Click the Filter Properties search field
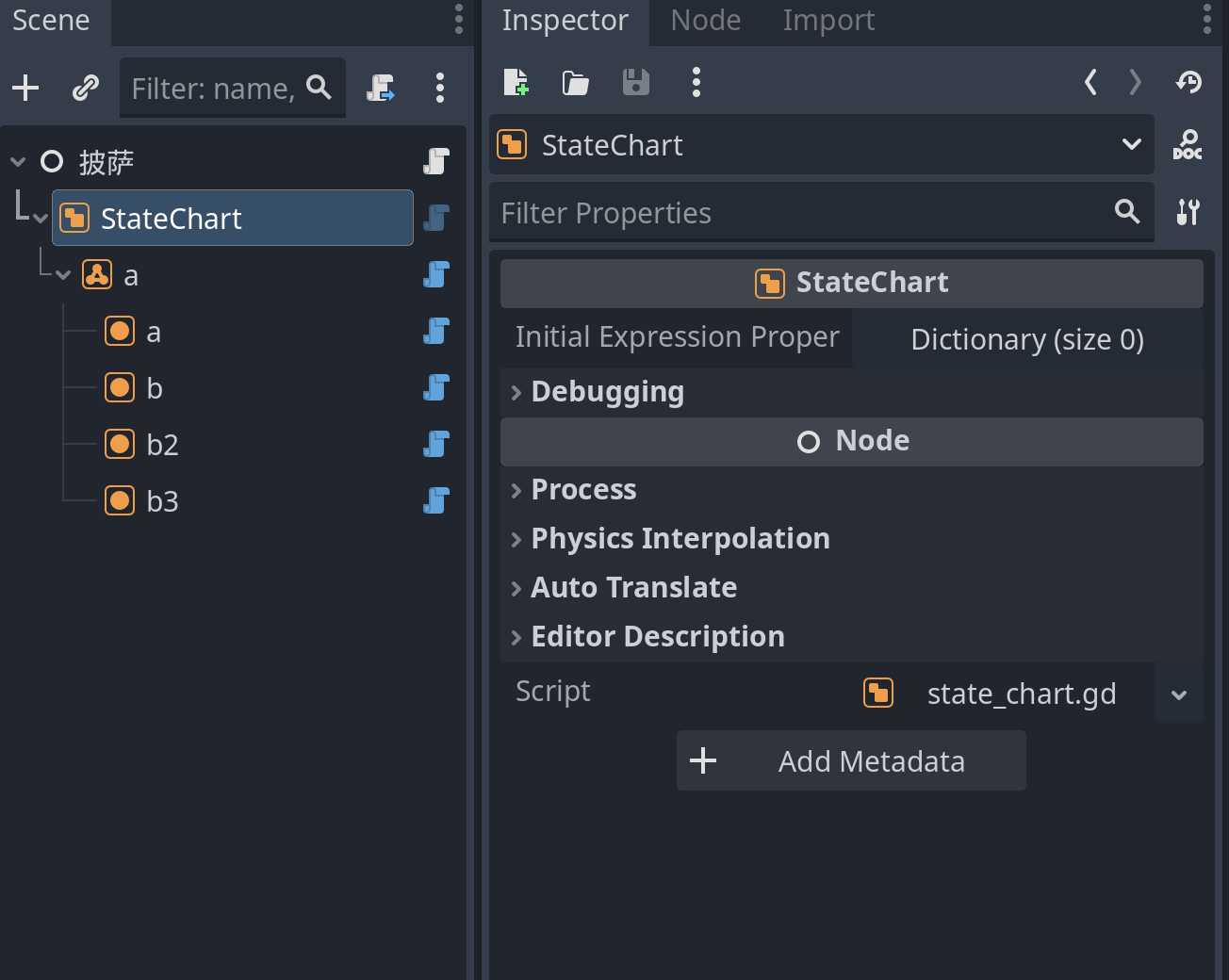 [801, 213]
